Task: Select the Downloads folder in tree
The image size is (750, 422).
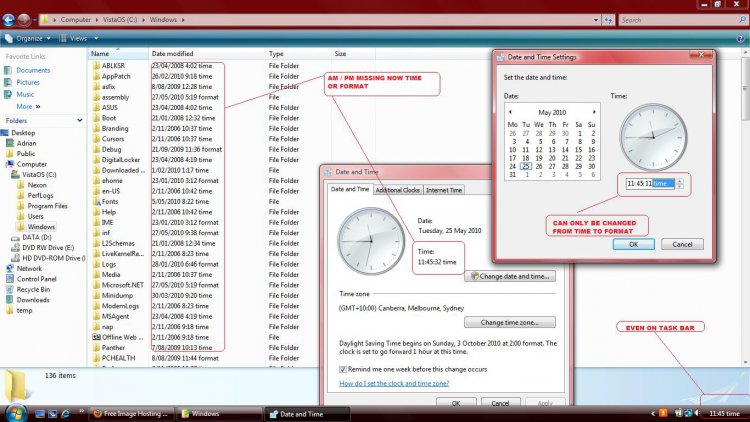Action: click(x=33, y=300)
